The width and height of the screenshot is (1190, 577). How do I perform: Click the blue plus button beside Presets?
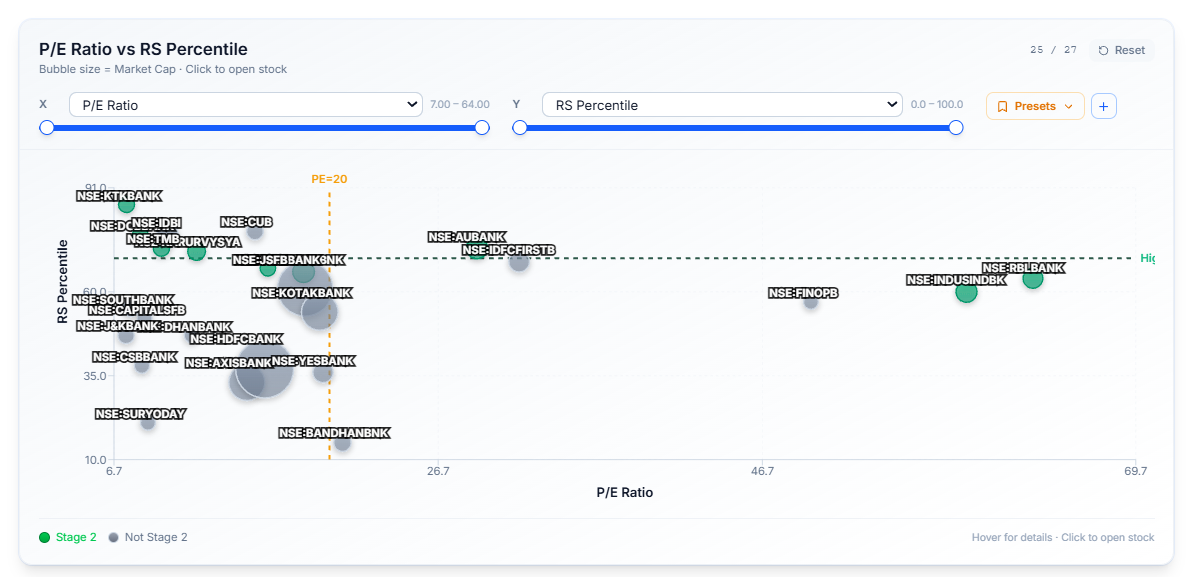tap(1103, 106)
